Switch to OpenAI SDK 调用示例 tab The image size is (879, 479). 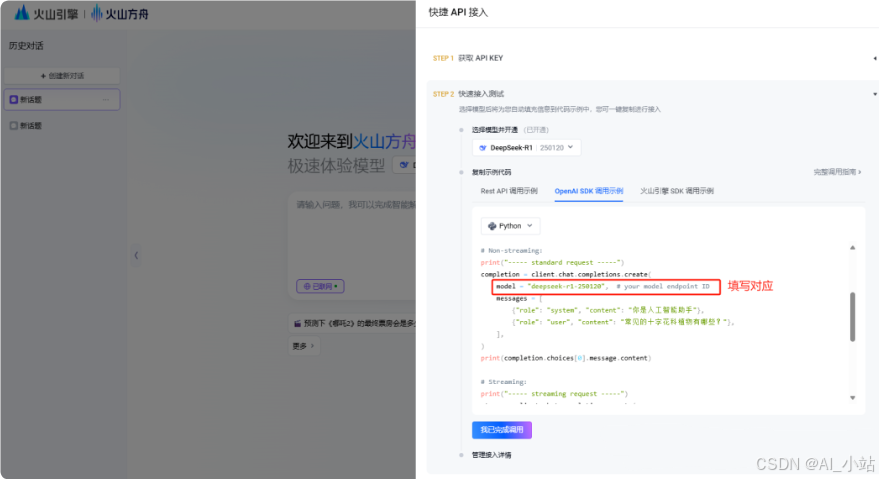pos(589,191)
